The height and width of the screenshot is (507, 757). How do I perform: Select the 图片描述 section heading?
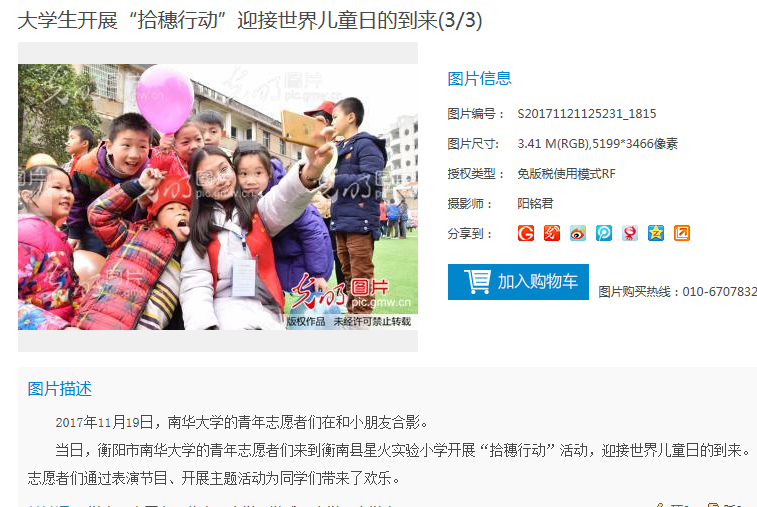[x=59, y=389]
